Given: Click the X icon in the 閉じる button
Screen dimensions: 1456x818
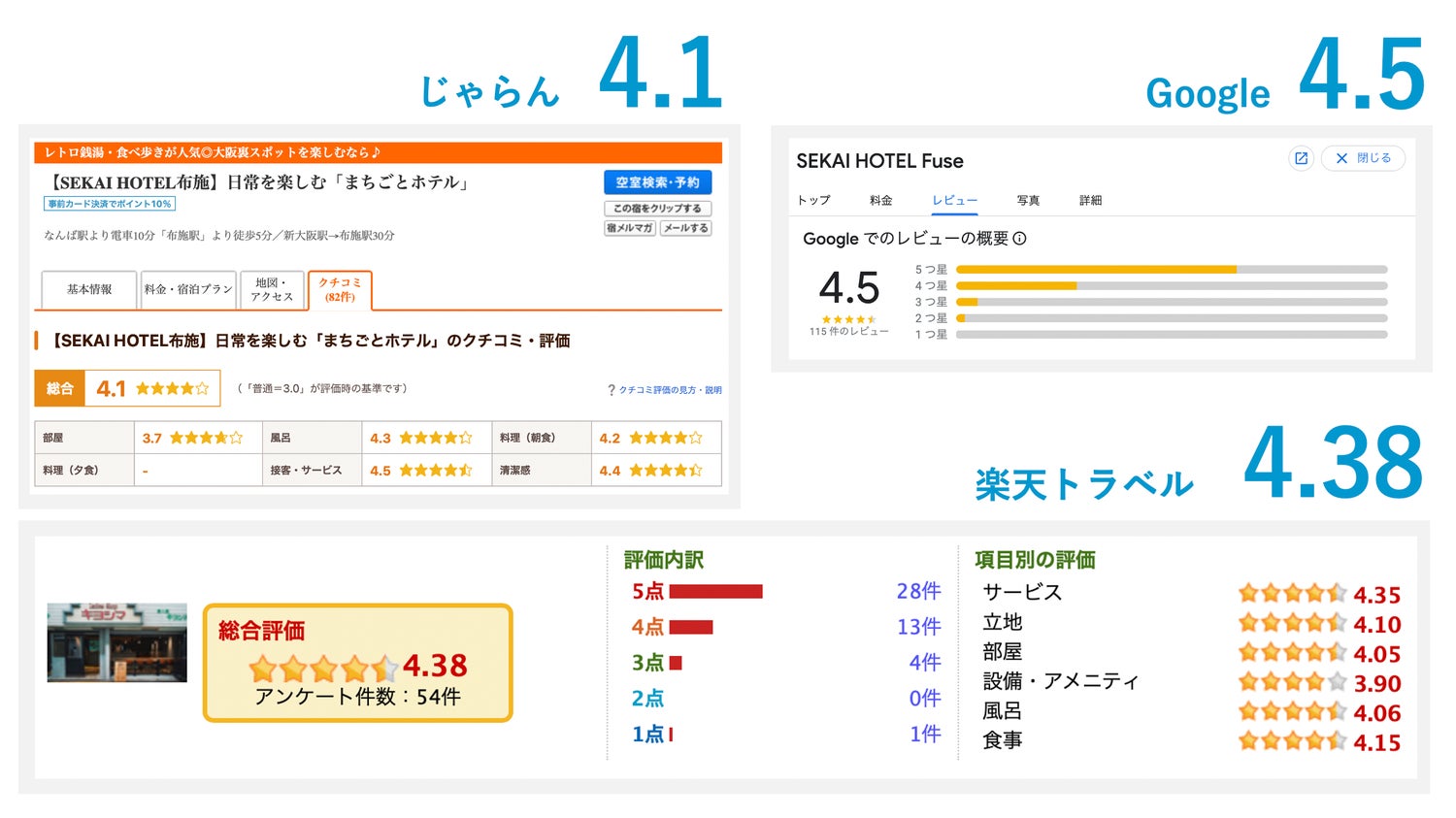Looking at the screenshot, I should tap(1341, 158).
